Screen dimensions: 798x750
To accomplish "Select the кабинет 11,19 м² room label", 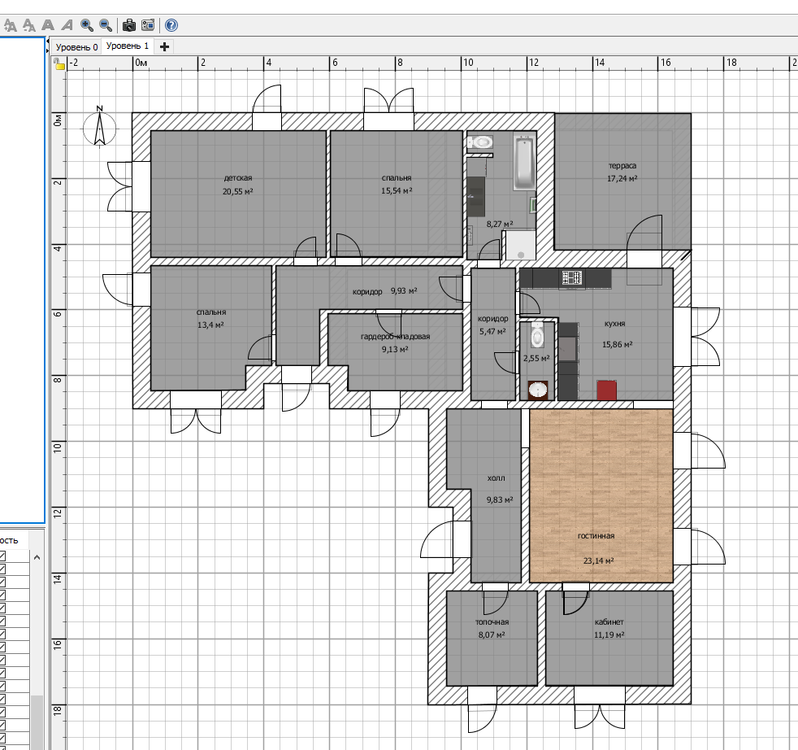I will [609, 628].
